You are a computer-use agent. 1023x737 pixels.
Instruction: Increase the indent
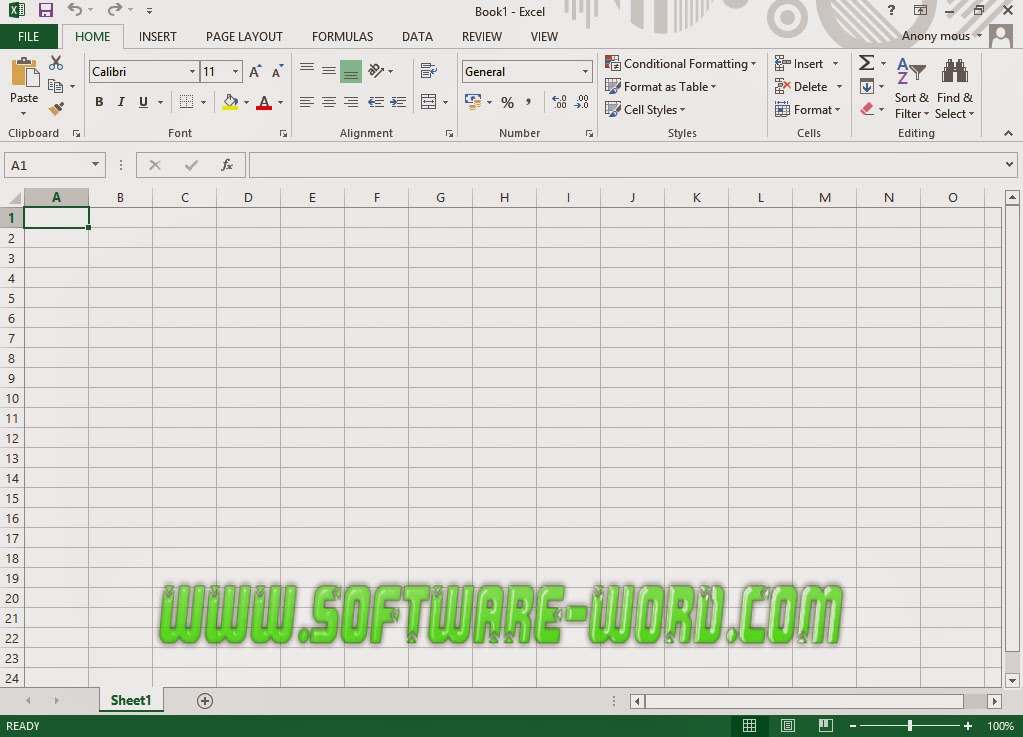point(398,102)
